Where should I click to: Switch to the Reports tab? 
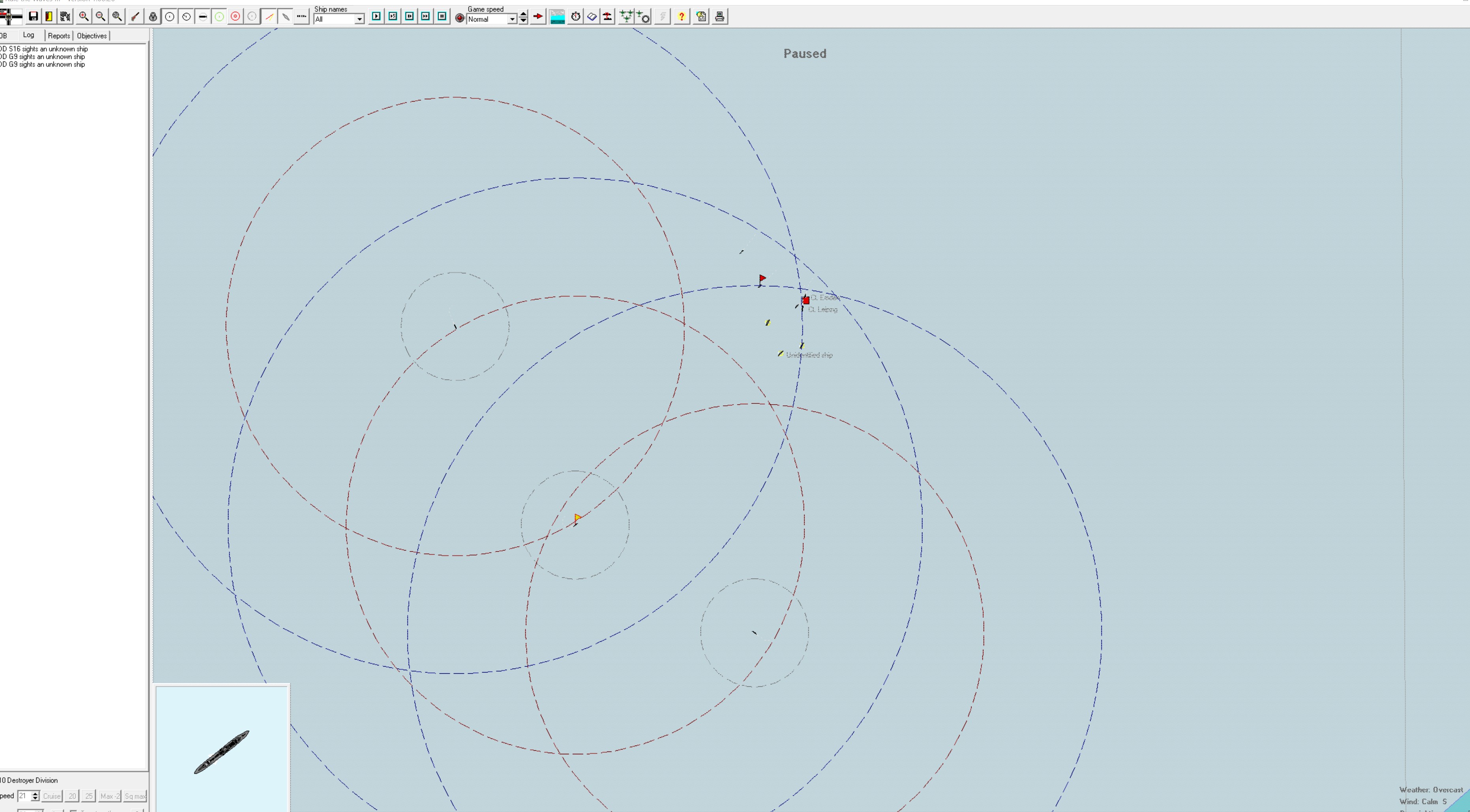pyautogui.click(x=59, y=36)
